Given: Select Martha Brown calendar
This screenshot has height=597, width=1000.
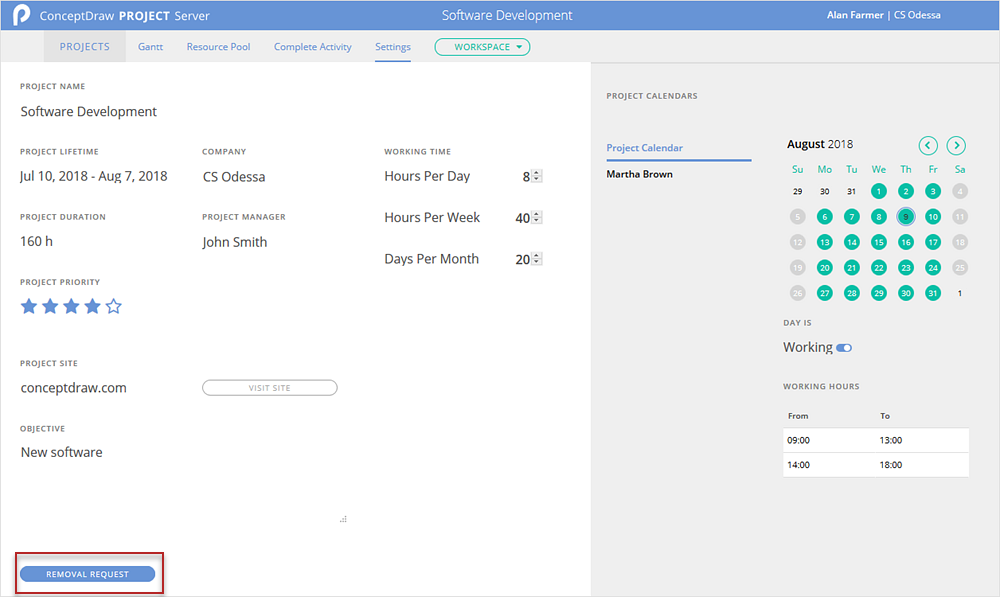Looking at the screenshot, I should pyautogui.click(x=639, y=174).
